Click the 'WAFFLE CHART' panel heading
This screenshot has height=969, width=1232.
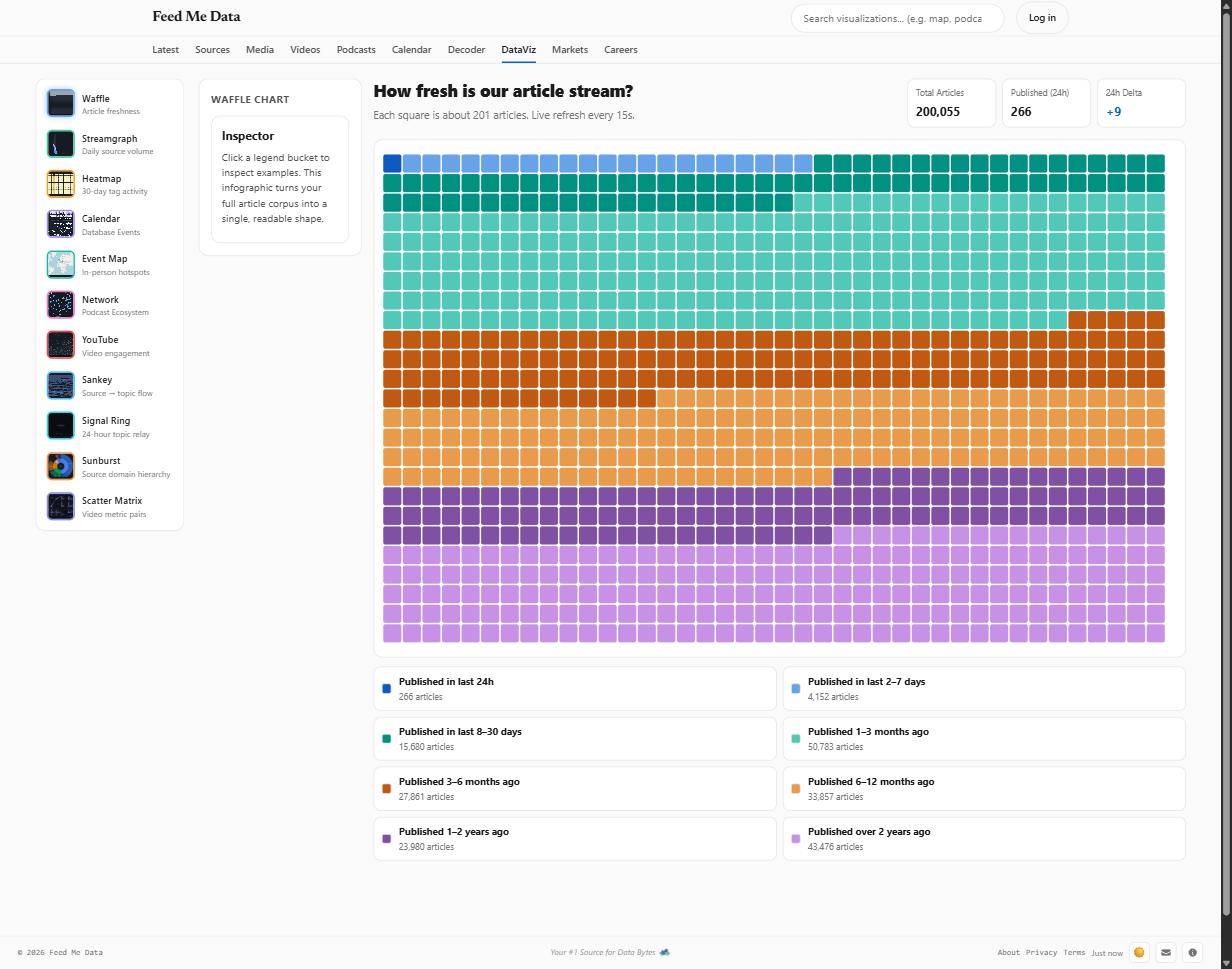click(x=250, y=99)
